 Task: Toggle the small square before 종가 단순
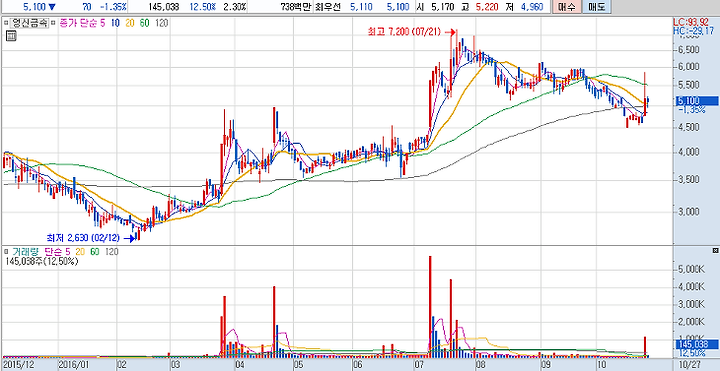coord(53,23)
